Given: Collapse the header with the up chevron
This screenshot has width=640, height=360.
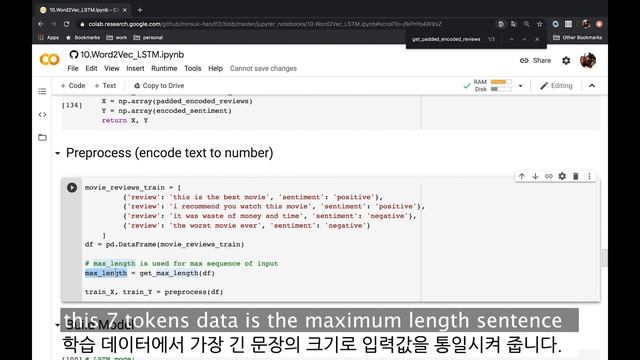Looking at the screenshot, I should tap(592, 86).
